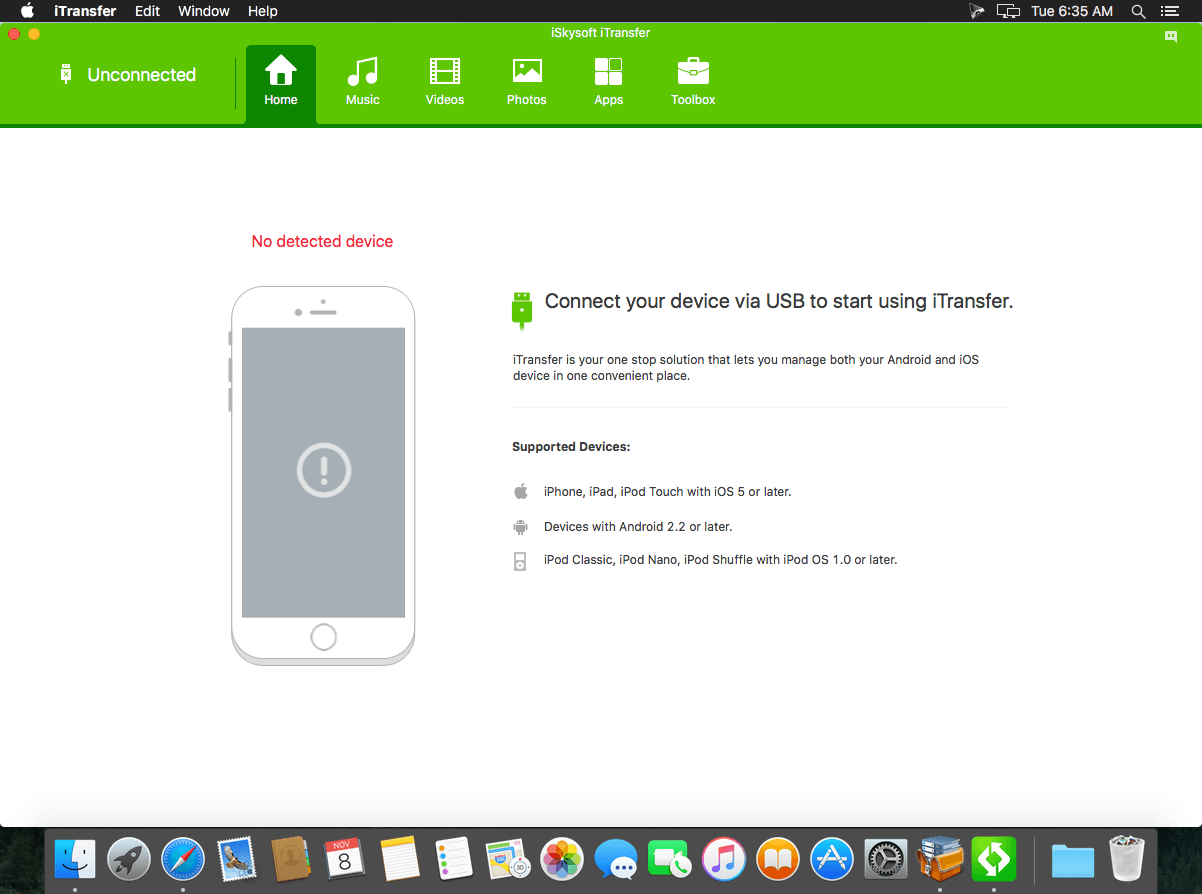Open iBooks from the Dock
Image resolution: width=1202 pixels, height=894 pixels.
point(777,858)
